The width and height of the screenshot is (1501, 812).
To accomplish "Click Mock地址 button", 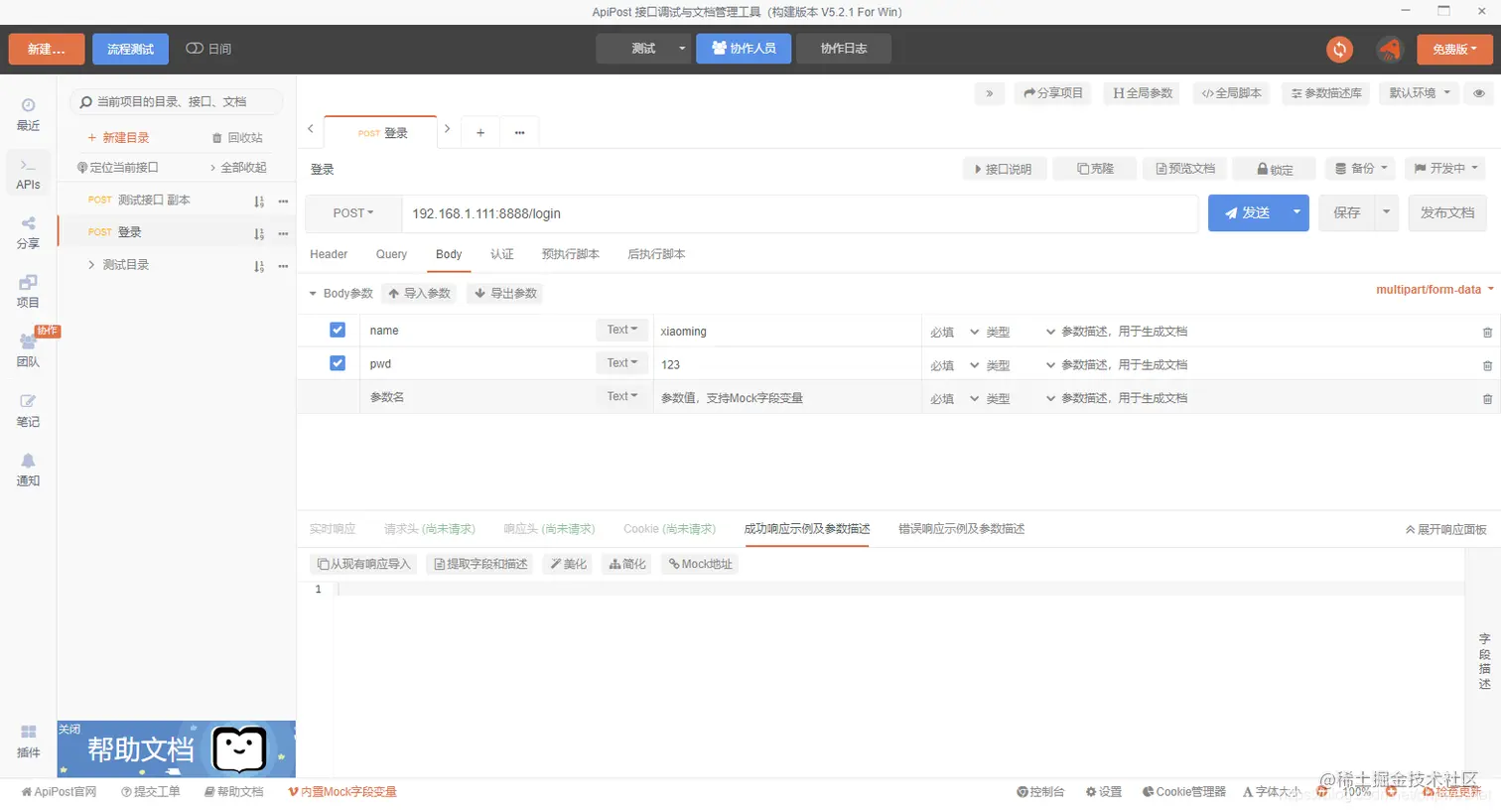I will [700, 564].
